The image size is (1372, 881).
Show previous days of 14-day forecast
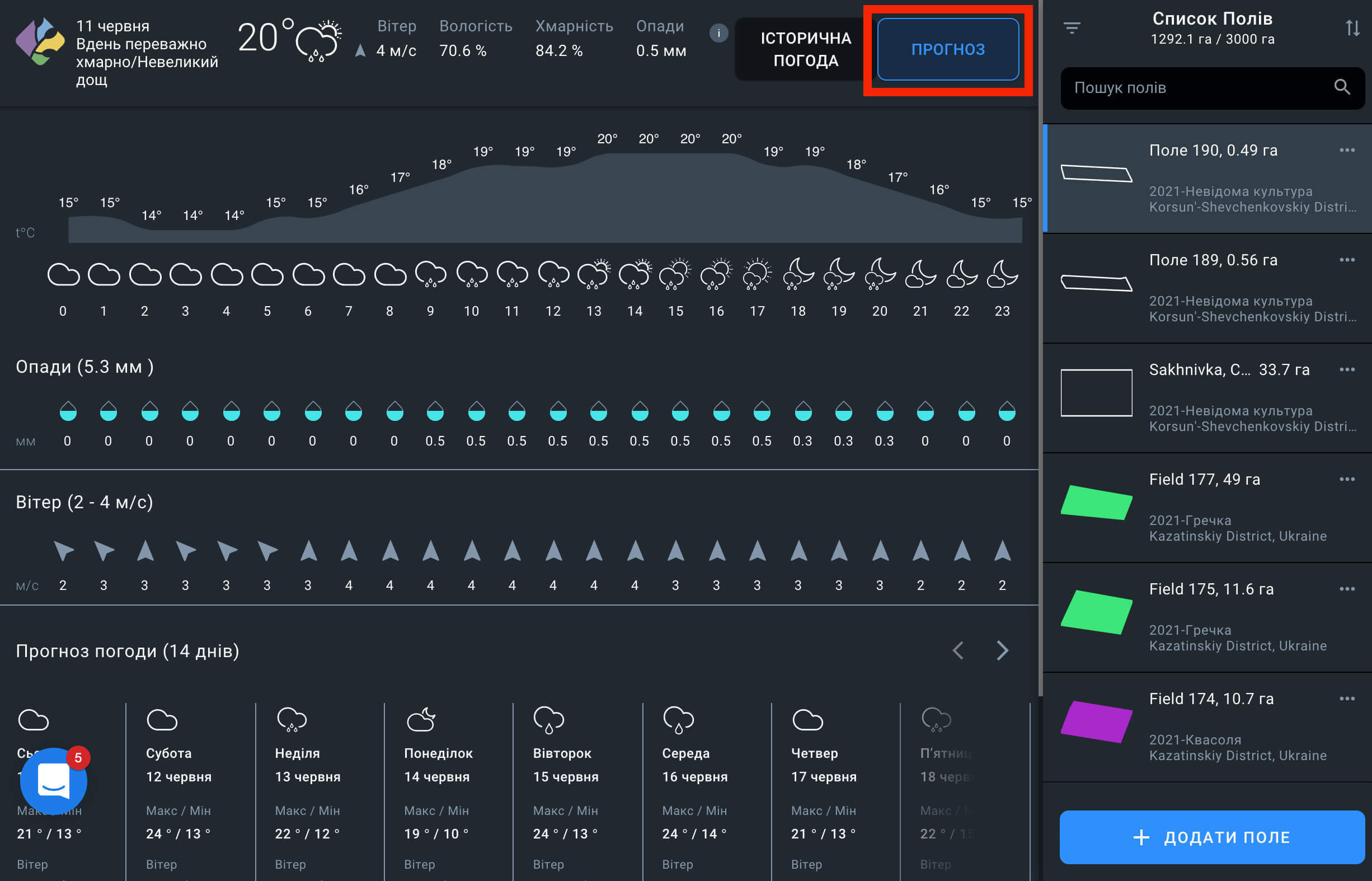point(958,650)
